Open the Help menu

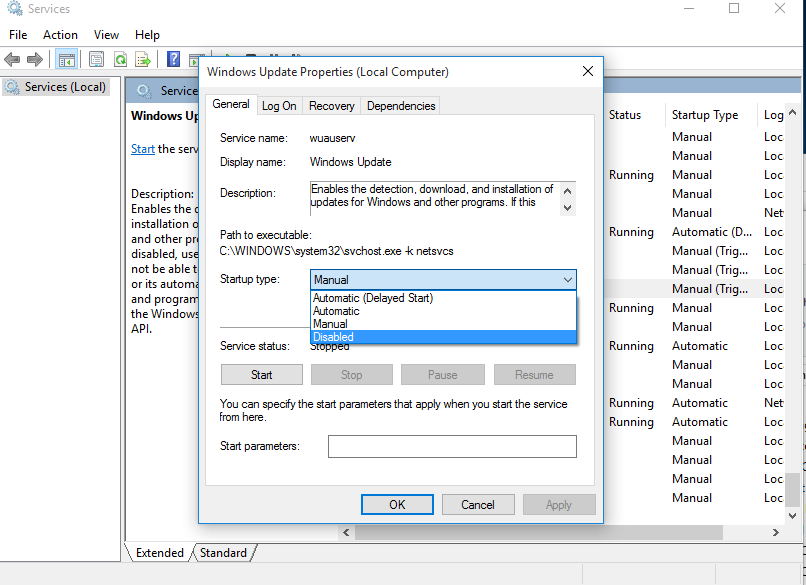[148, 35]
